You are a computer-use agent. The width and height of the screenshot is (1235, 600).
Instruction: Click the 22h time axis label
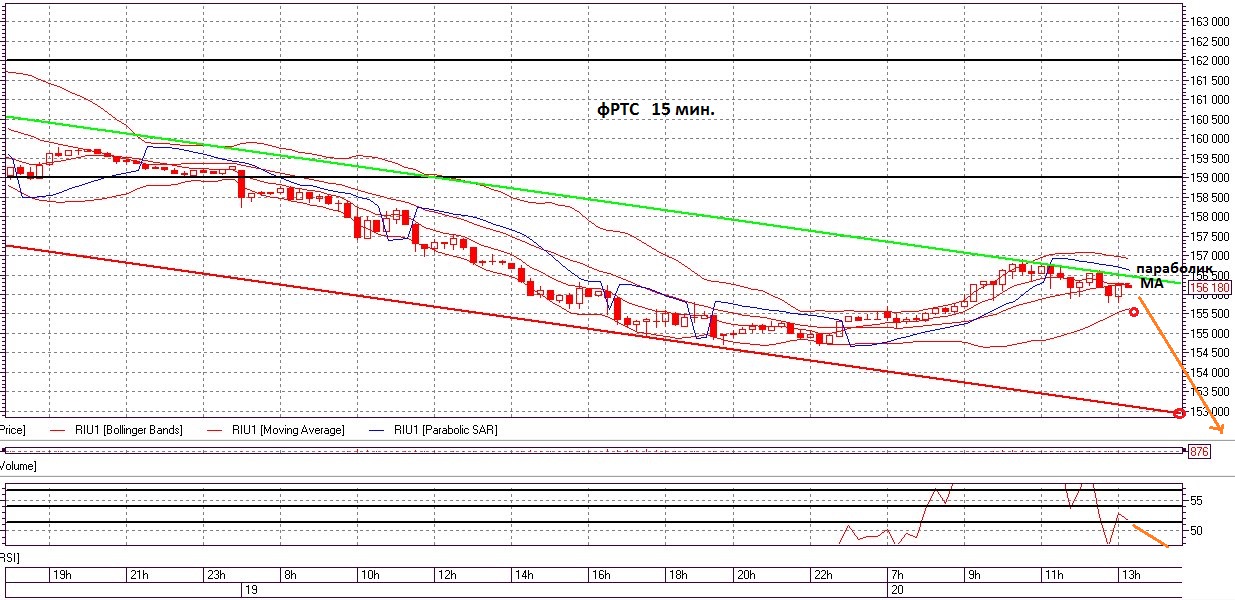(823, 575)
